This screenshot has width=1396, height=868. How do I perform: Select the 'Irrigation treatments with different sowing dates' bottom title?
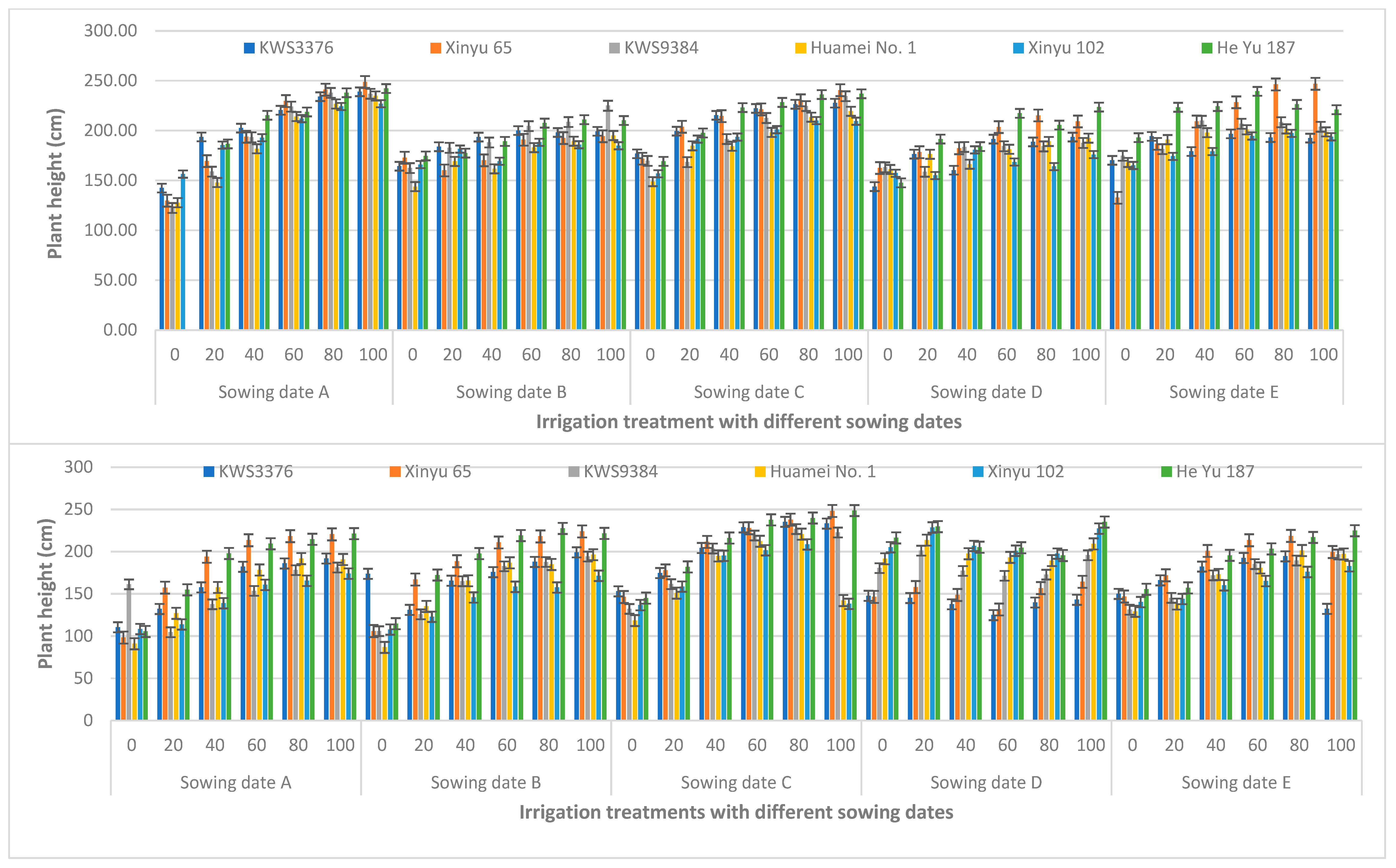pos(736,812)
